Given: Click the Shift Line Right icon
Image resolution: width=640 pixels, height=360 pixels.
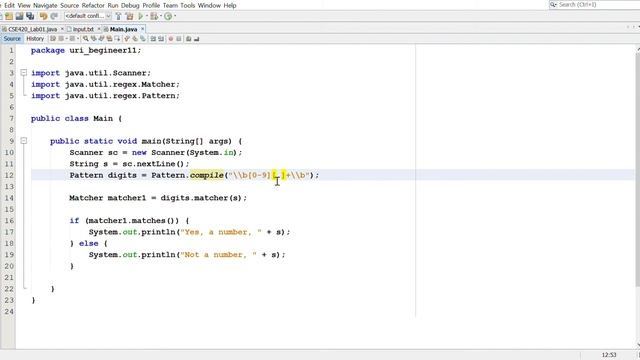Looking at the screenshot, I should point(161,39).
